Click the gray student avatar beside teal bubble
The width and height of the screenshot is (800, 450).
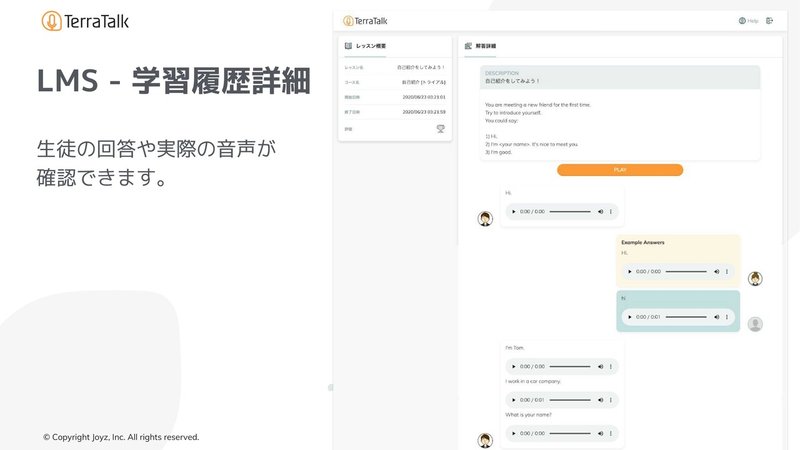click(755, 324)
